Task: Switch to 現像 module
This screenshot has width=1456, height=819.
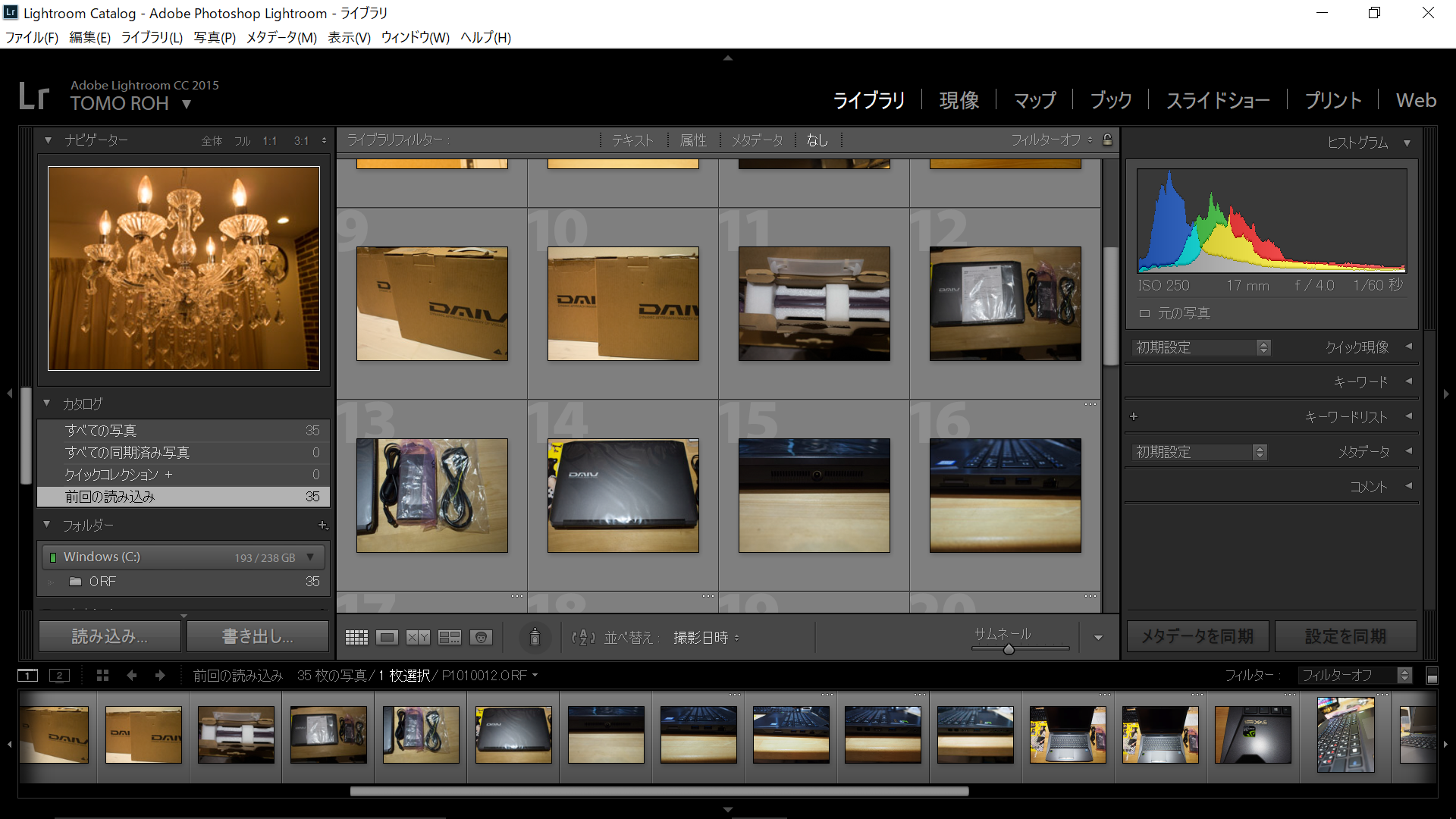Action: [x=959, y=100]
